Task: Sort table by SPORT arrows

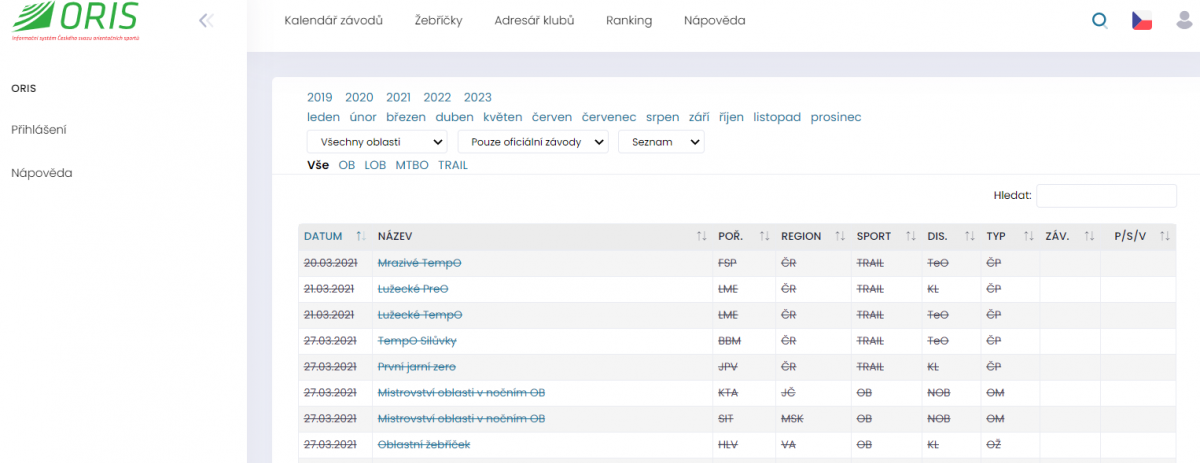Action: pos(910,236)
